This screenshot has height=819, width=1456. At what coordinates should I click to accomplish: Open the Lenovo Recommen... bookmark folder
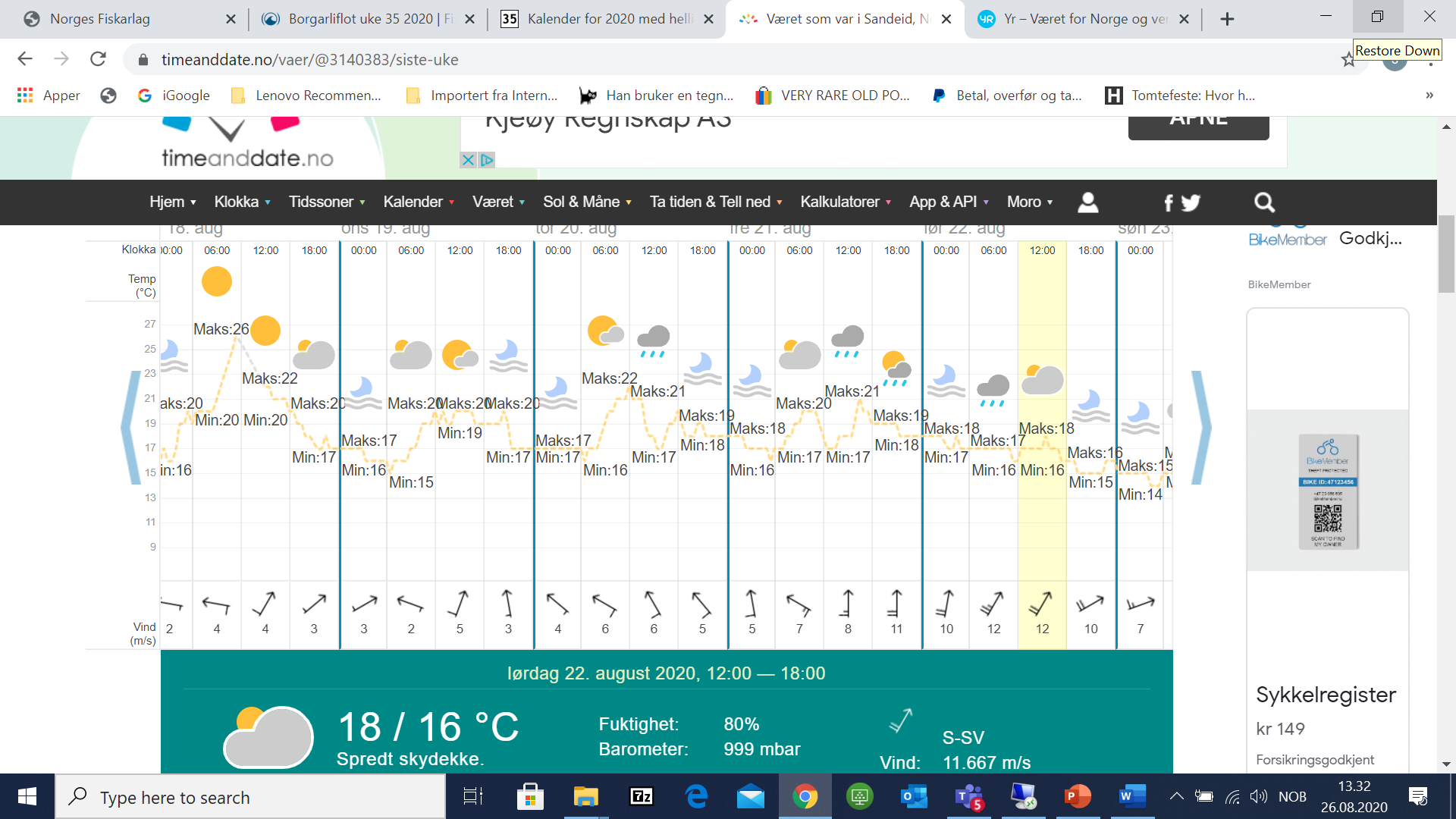point(306,96)
